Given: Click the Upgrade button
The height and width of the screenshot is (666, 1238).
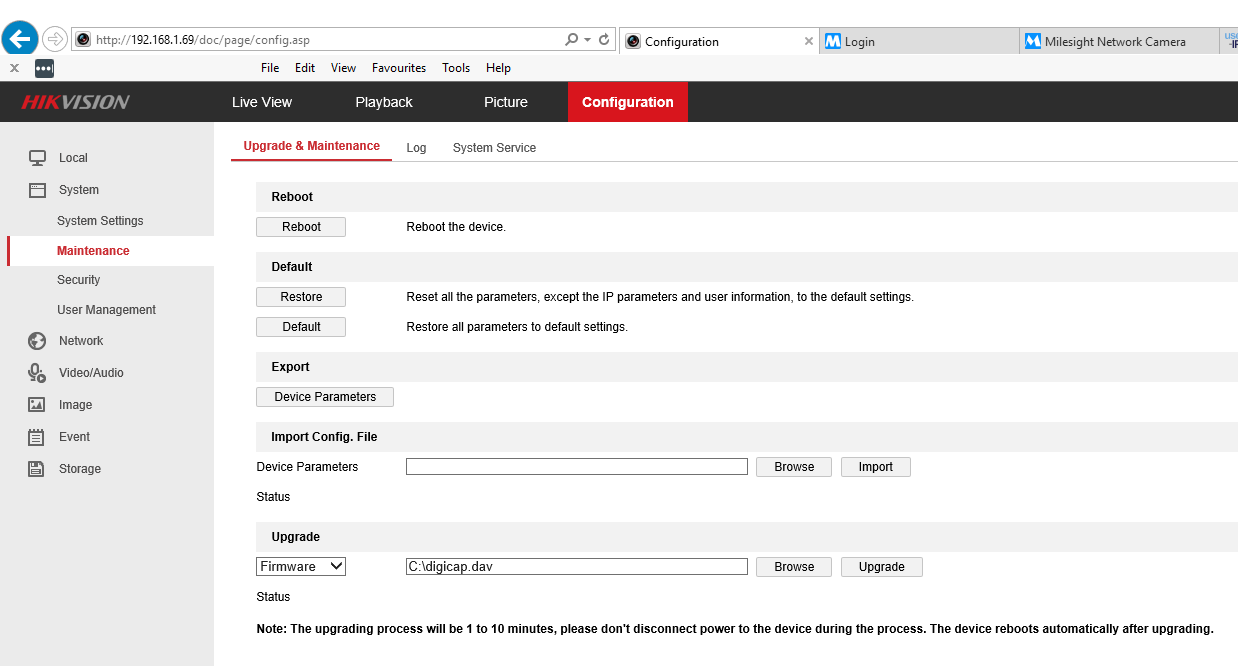Looking at the screenshot, I should [x=881, y=567].
